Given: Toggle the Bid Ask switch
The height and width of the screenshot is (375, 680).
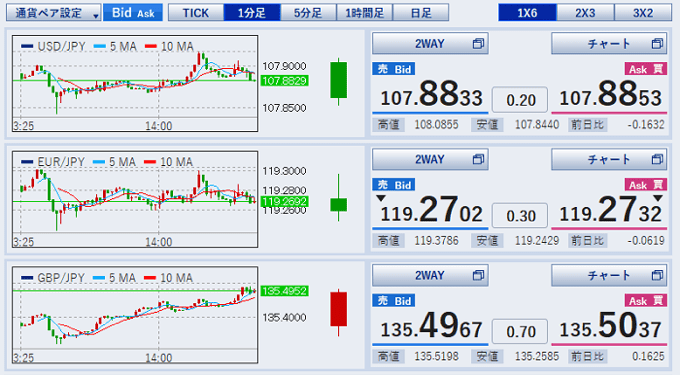Looking at the screenshot, I should [x=133, y=13].
